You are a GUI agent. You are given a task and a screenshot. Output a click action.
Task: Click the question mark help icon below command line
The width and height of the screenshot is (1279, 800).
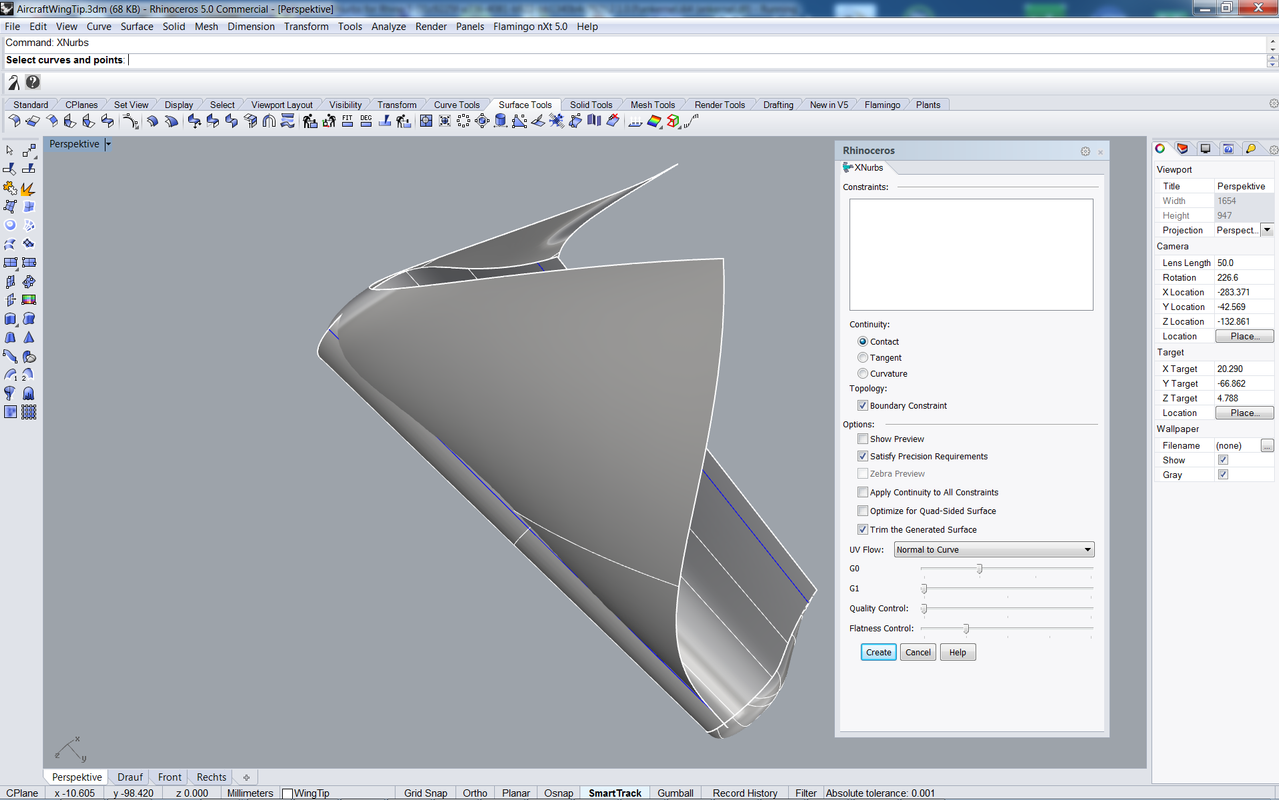pyautogui.click(x=33, y=83)
